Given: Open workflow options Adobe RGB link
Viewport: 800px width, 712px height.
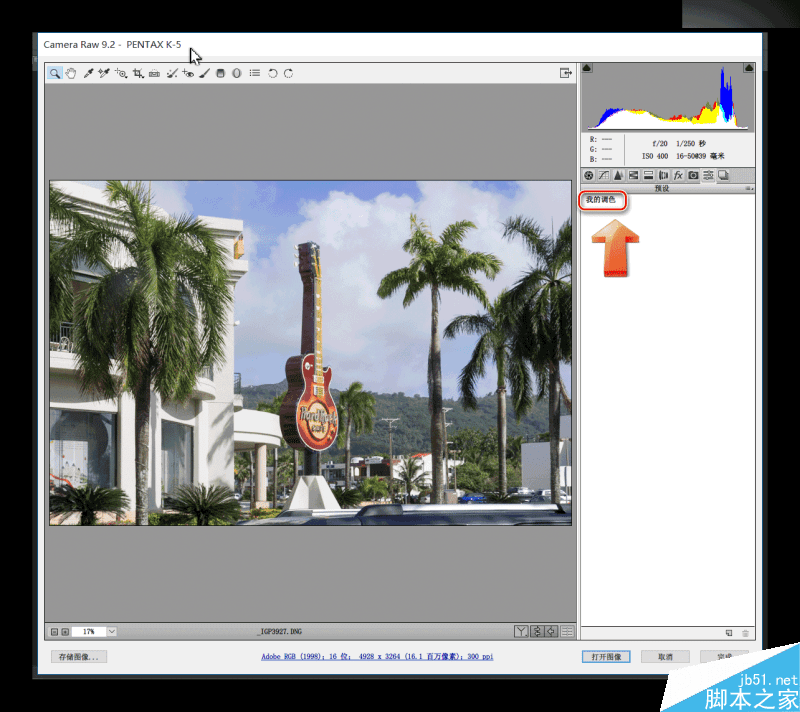Looking at the screenshot, I should tap(377, 656).
